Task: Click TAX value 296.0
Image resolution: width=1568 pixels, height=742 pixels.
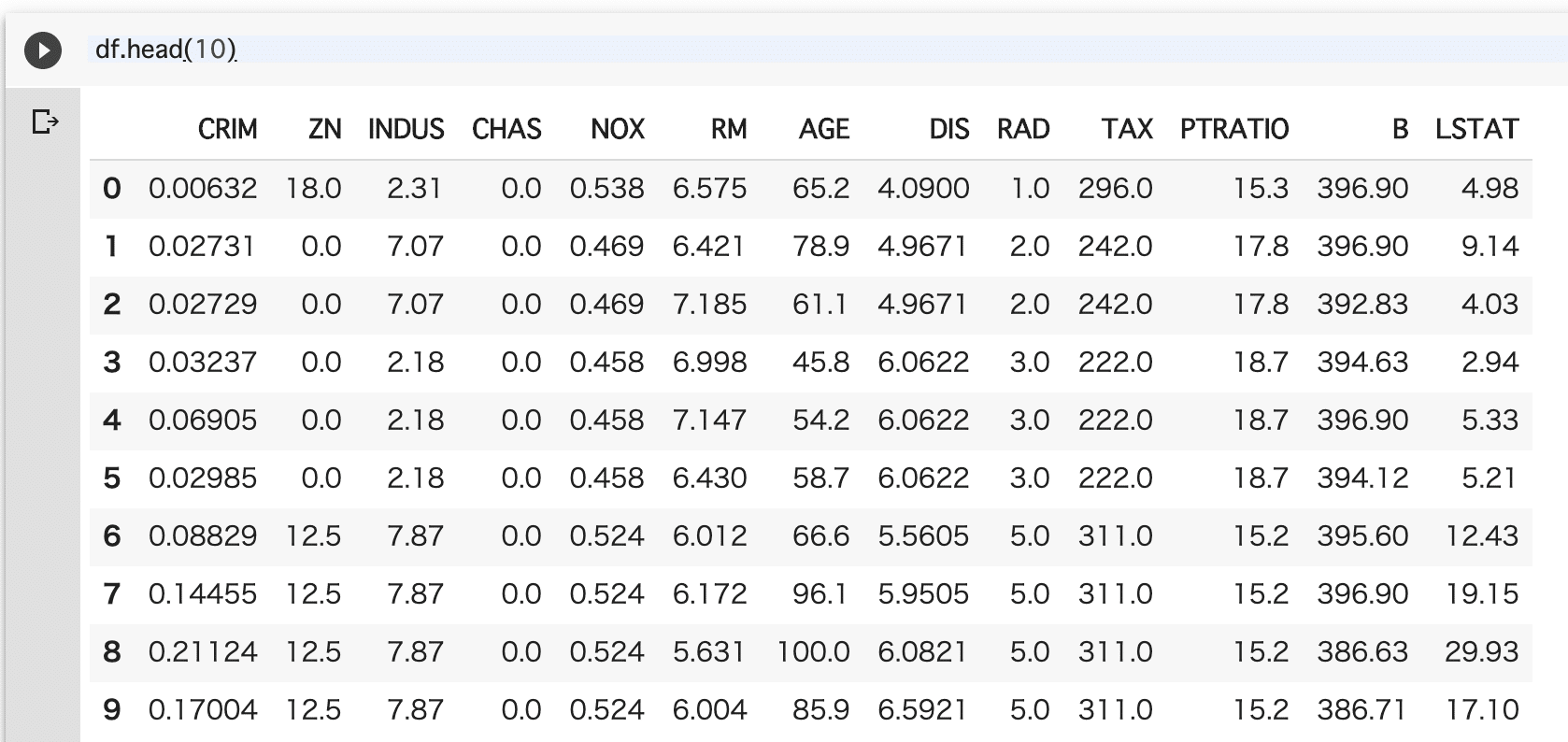Action: click(1116, 189)
